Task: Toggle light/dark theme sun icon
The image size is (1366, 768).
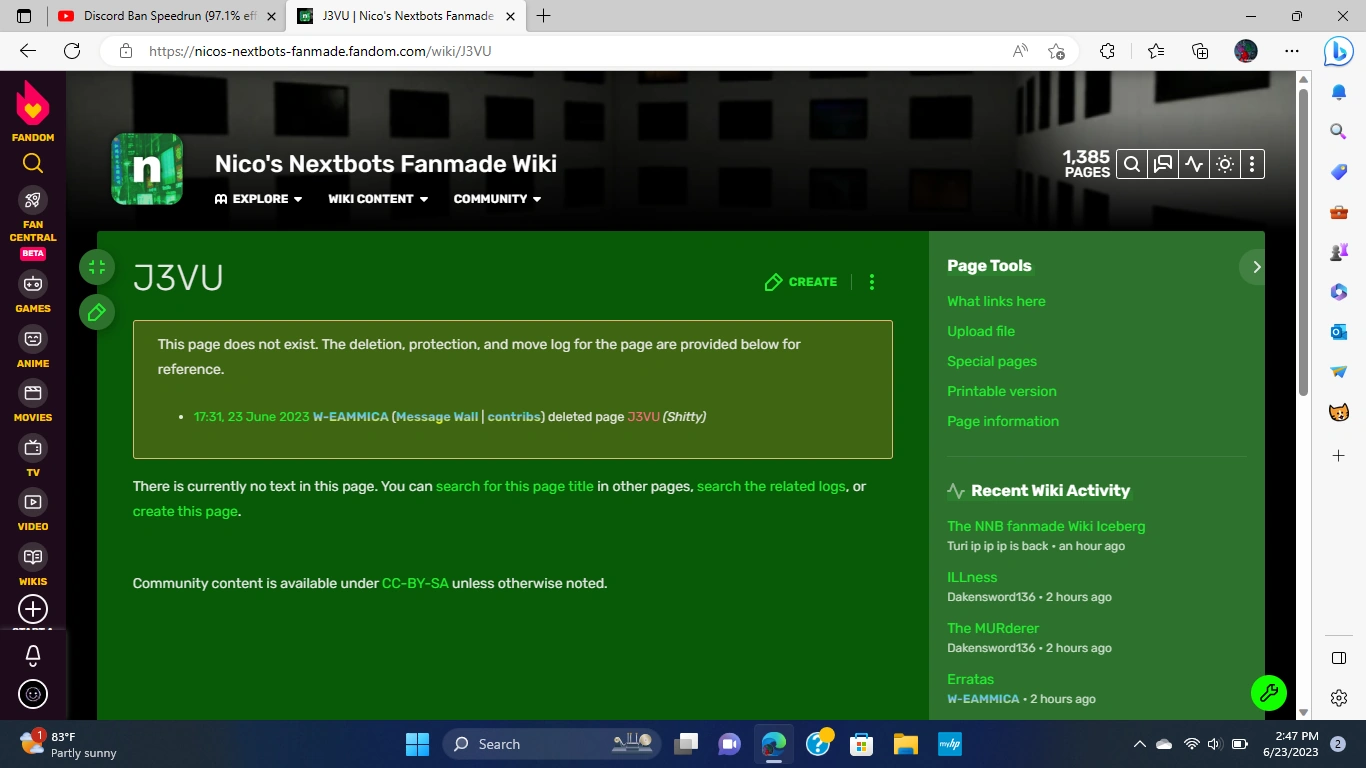Action: (x=1224, y=165)
